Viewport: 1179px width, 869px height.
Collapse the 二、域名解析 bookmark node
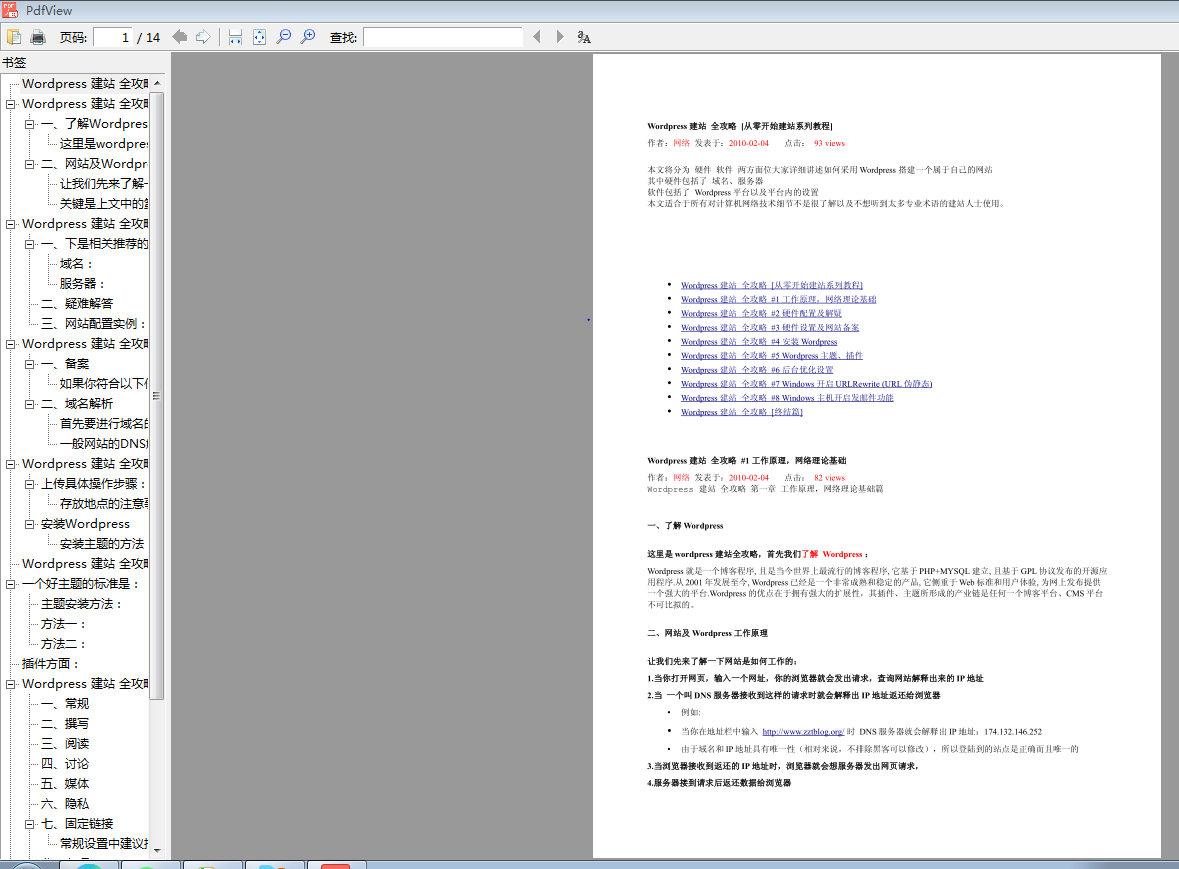tap(29, 404)
